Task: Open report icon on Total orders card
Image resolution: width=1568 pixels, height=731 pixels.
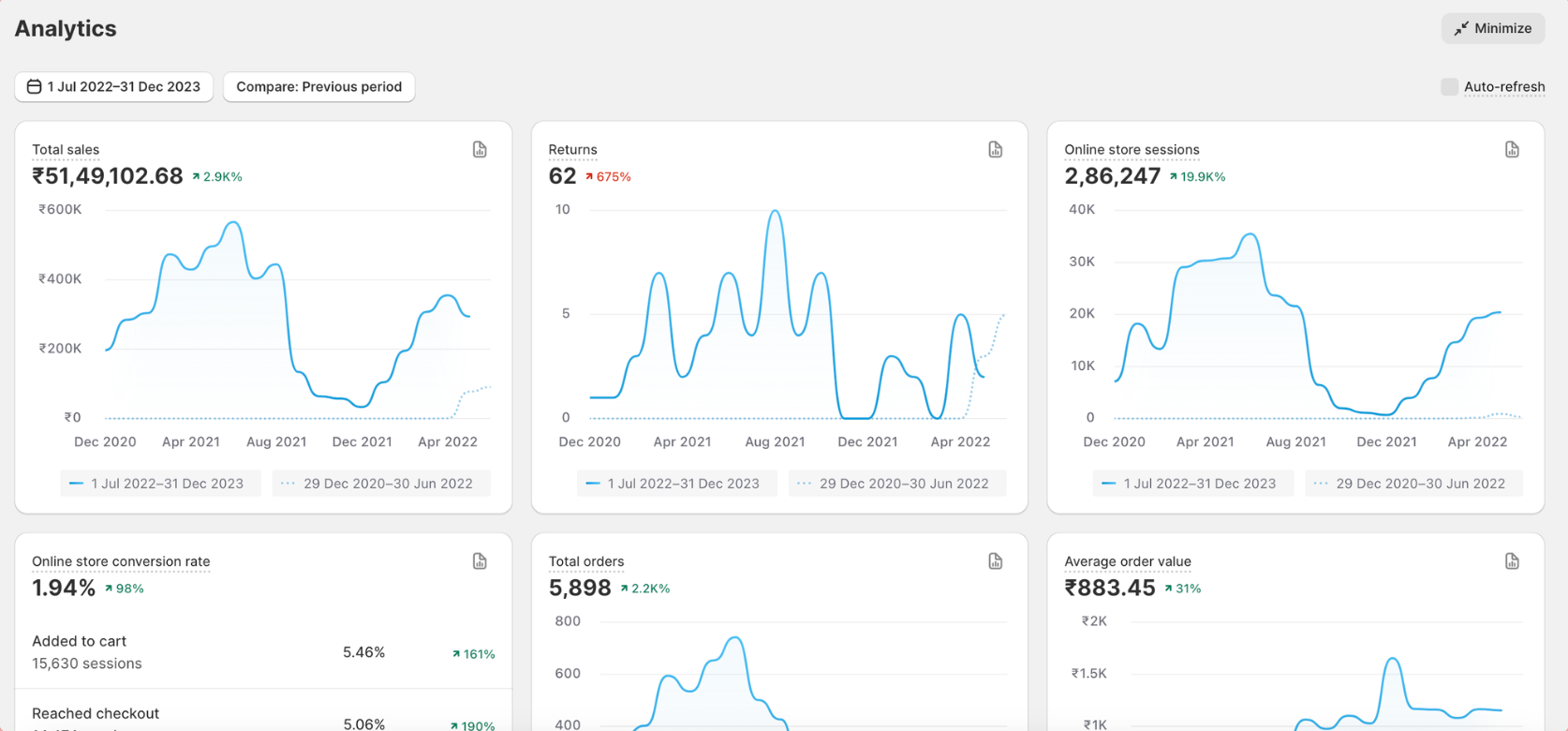Action: (996, 561)
